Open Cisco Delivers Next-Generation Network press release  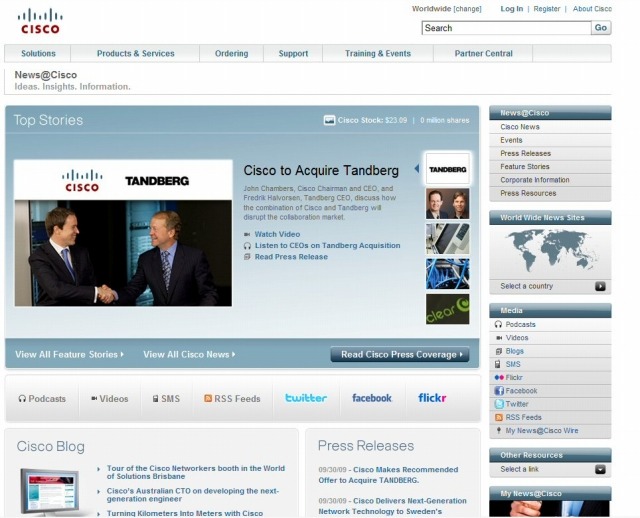click(x=392, y=506)
